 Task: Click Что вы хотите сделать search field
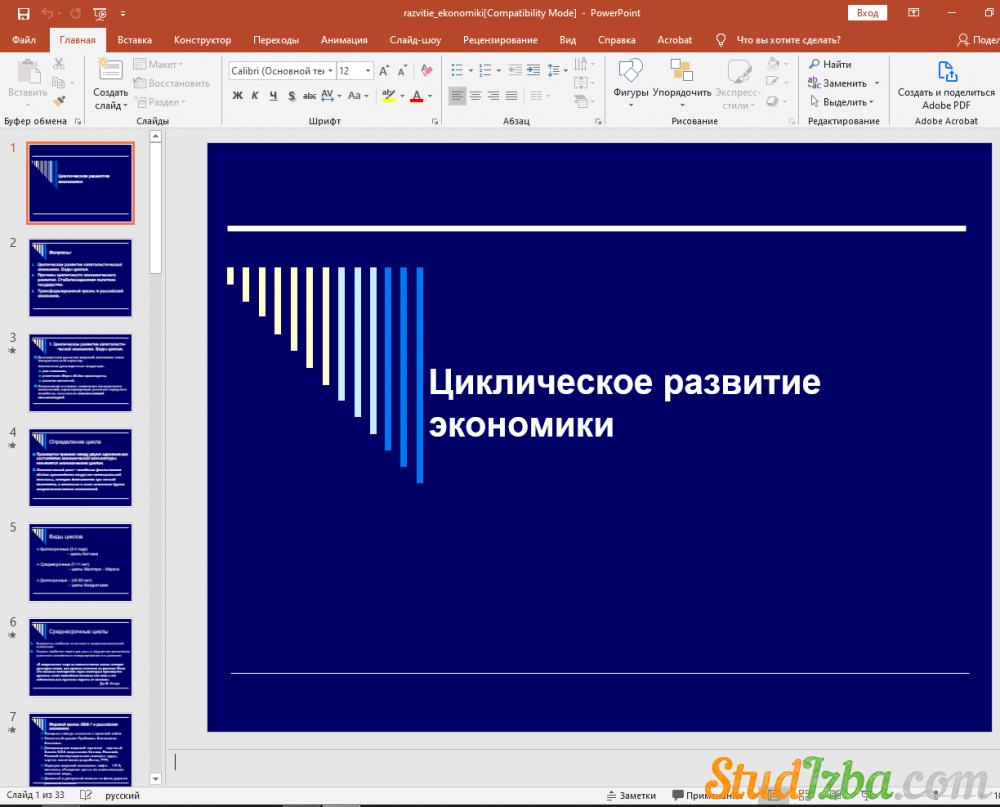pyautogui.click(x=788, y=40)
